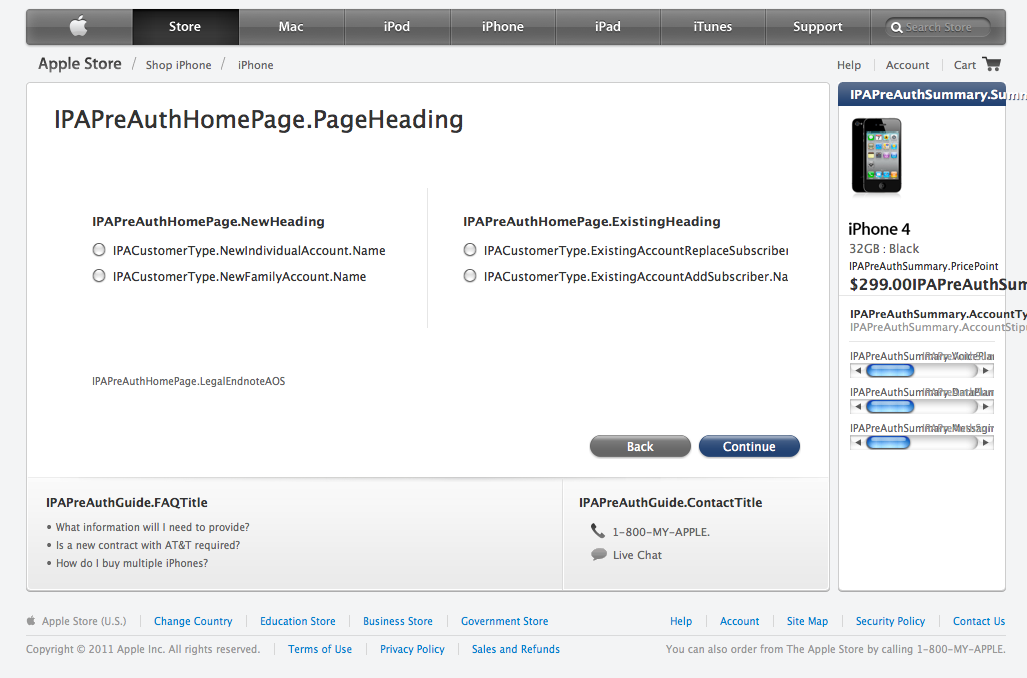Click the Search Store input field
The image size is (1027, 678).
(x=938, y=28)
